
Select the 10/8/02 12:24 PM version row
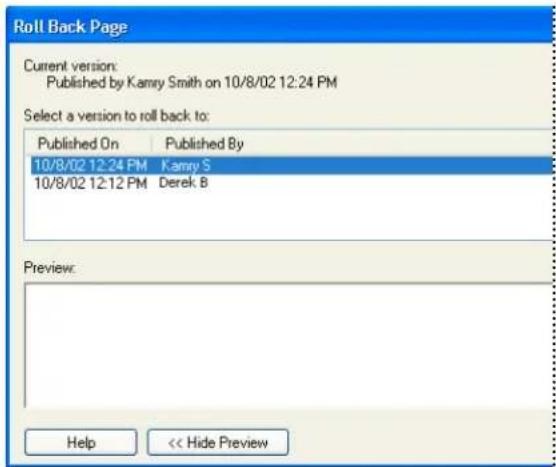point(291,165)
